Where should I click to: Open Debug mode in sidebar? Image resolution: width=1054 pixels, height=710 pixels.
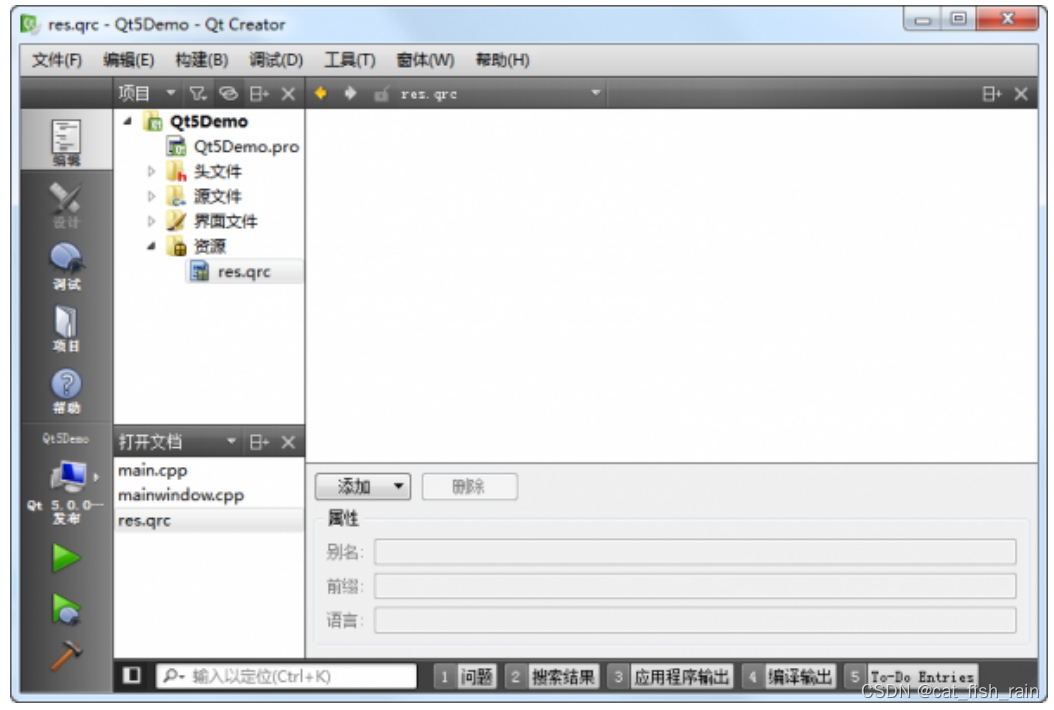[66, 266]
